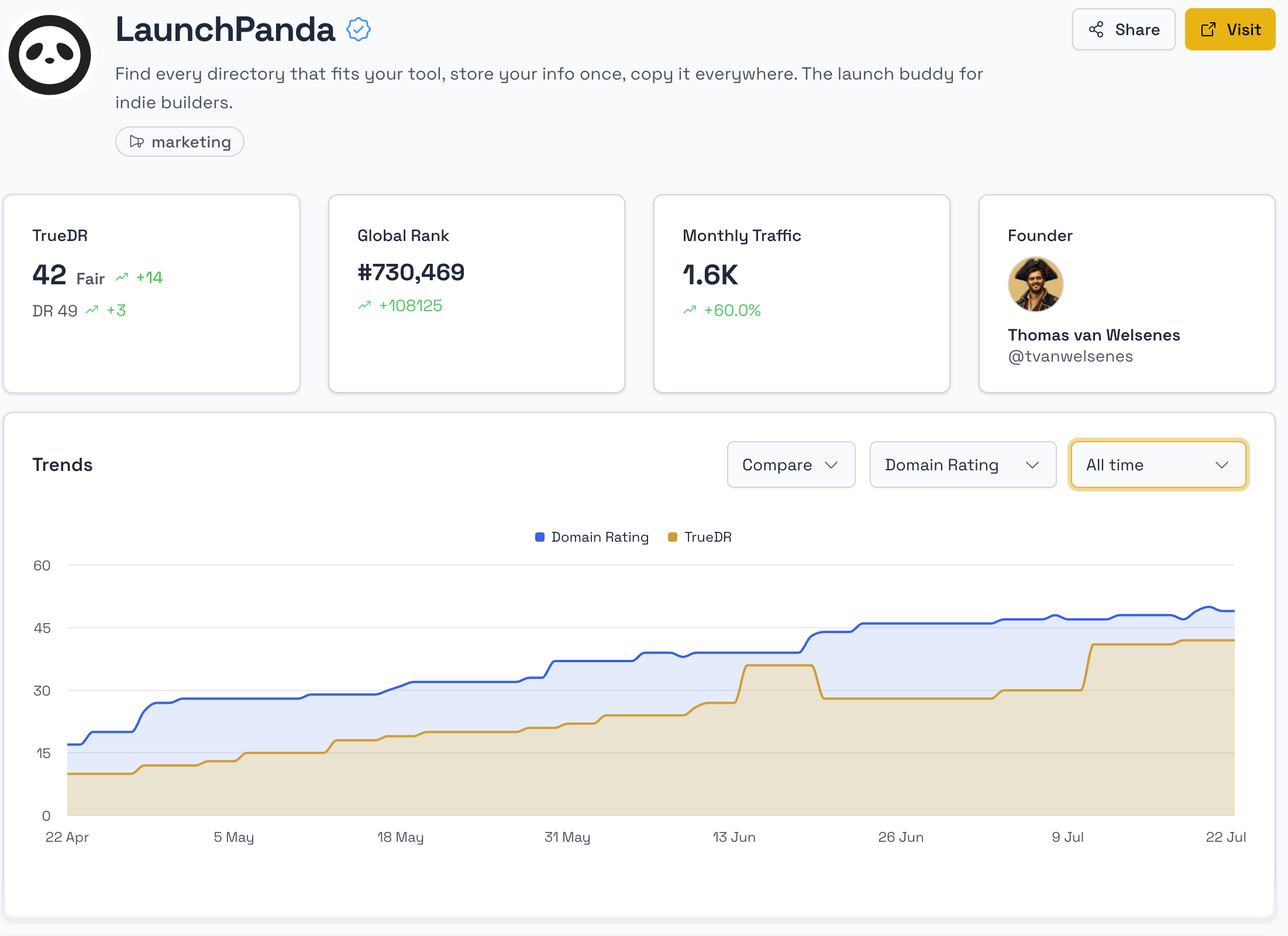This screenshot has height=936, width=1288.
Task: Open the All time range dropdown
Action: click(x=1158, y=464)
